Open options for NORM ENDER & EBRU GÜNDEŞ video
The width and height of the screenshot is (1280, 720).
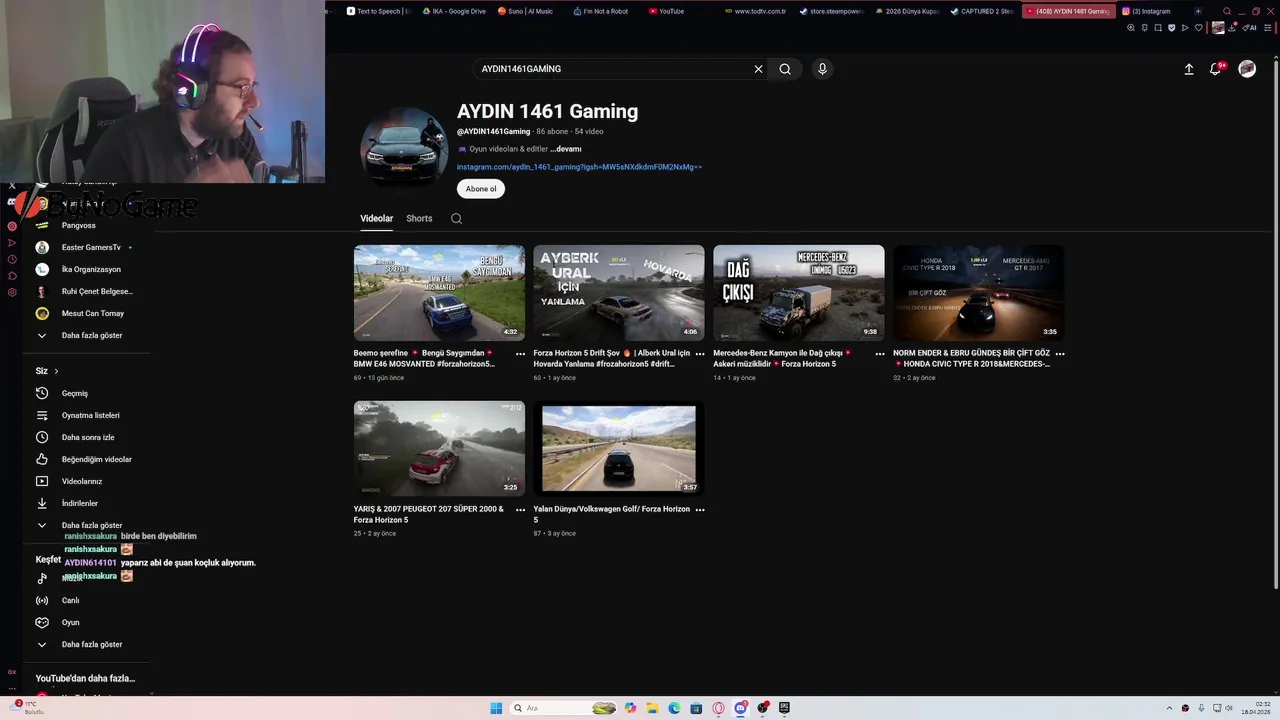click(1060, 354)
